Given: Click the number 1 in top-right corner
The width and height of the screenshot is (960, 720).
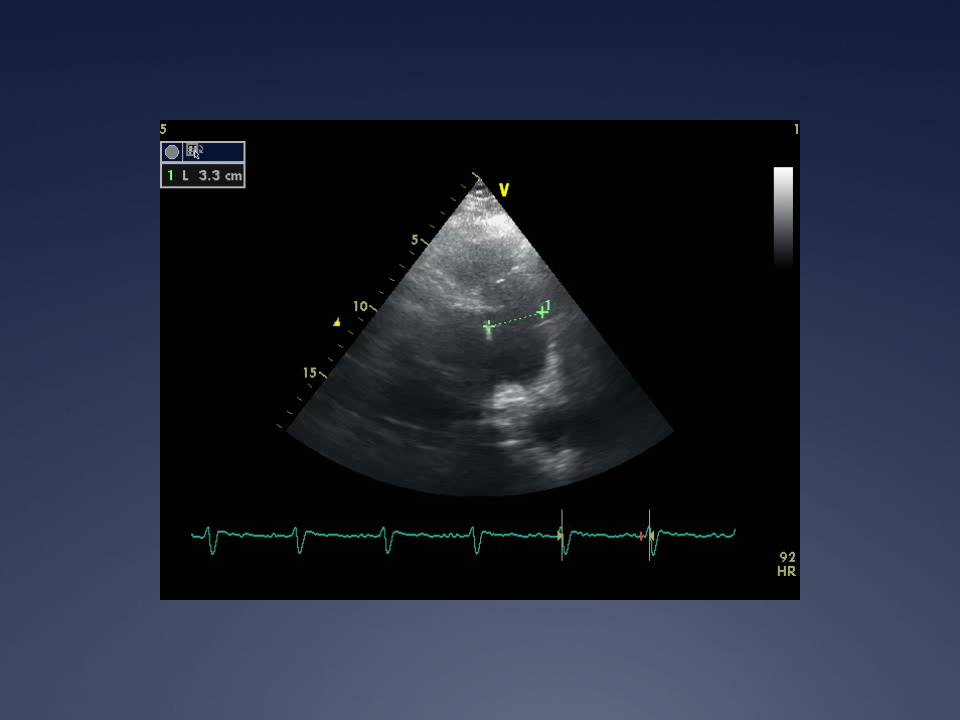Looking at the screenshot, I should 796,129.
